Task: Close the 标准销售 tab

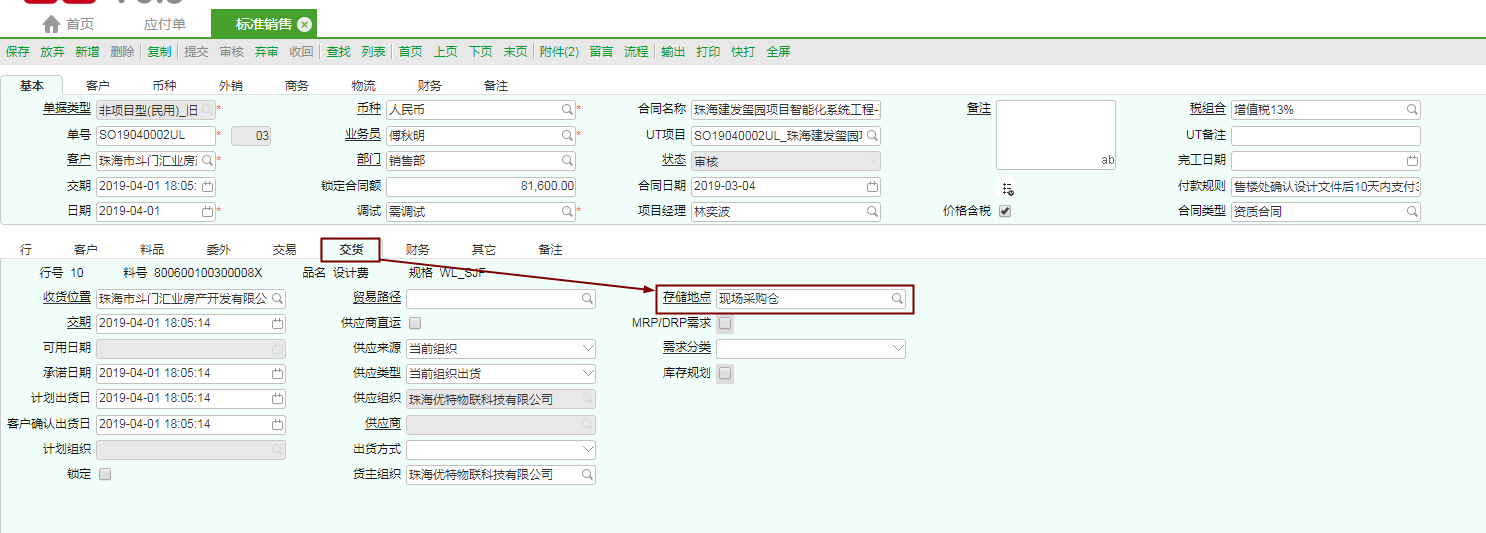Action: 305,24
